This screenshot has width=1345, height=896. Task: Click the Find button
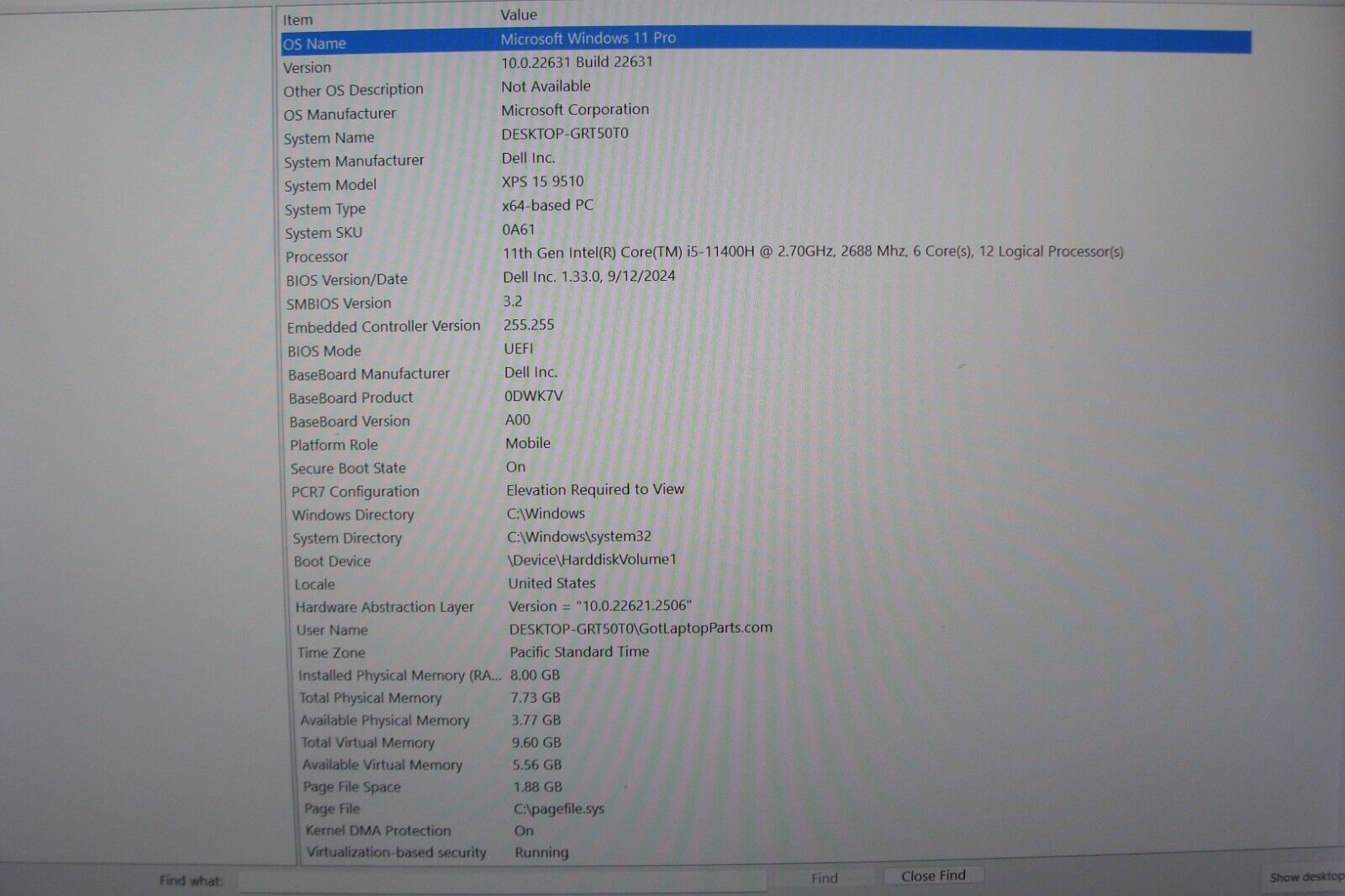825,878
